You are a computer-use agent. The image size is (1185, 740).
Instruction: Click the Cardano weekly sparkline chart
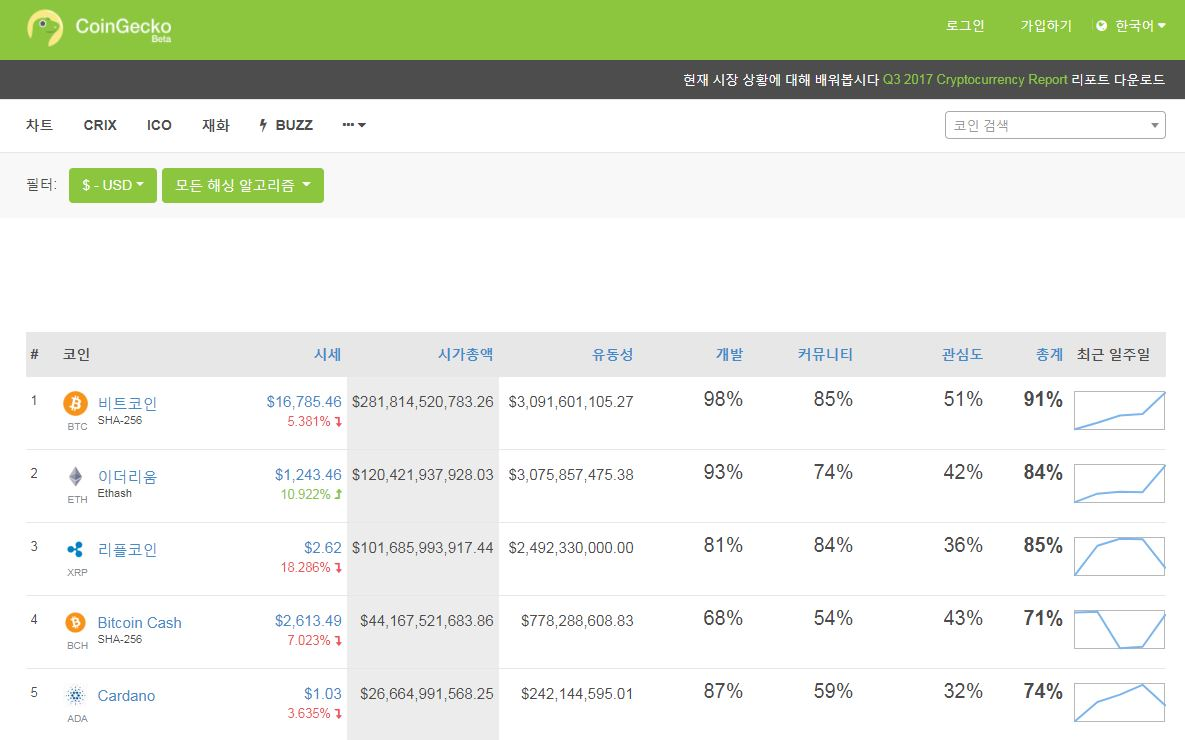pos(1119,702)
